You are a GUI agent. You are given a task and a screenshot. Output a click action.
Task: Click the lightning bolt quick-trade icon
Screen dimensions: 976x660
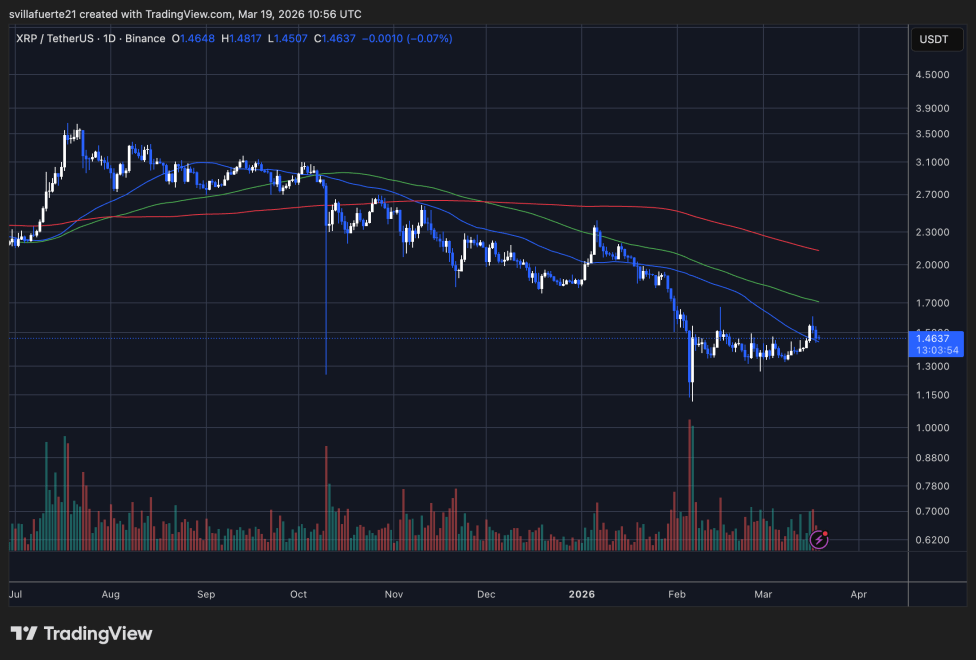[x=819, y=541]
